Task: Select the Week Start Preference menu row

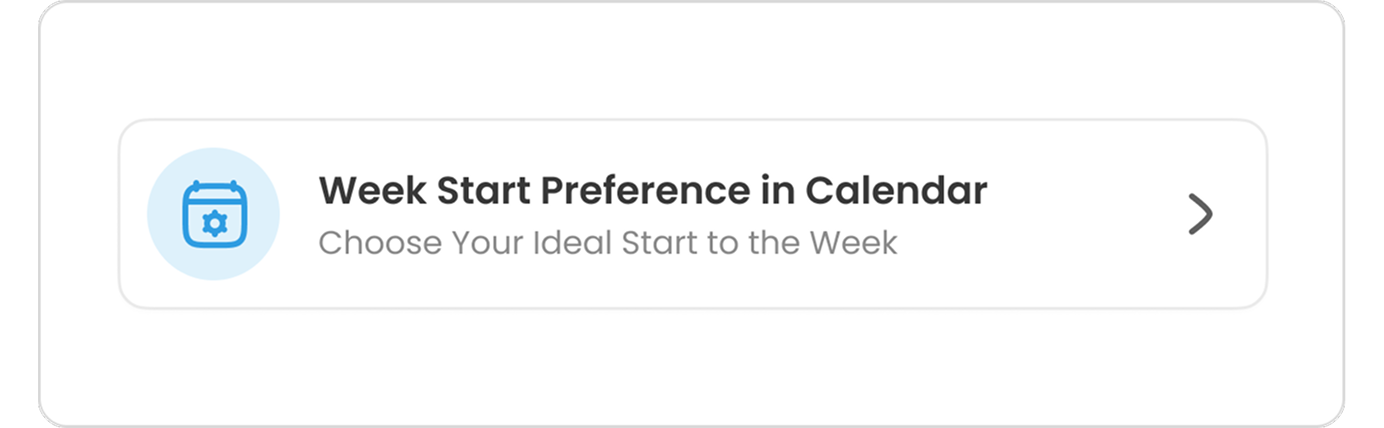Action: (693, 214)
